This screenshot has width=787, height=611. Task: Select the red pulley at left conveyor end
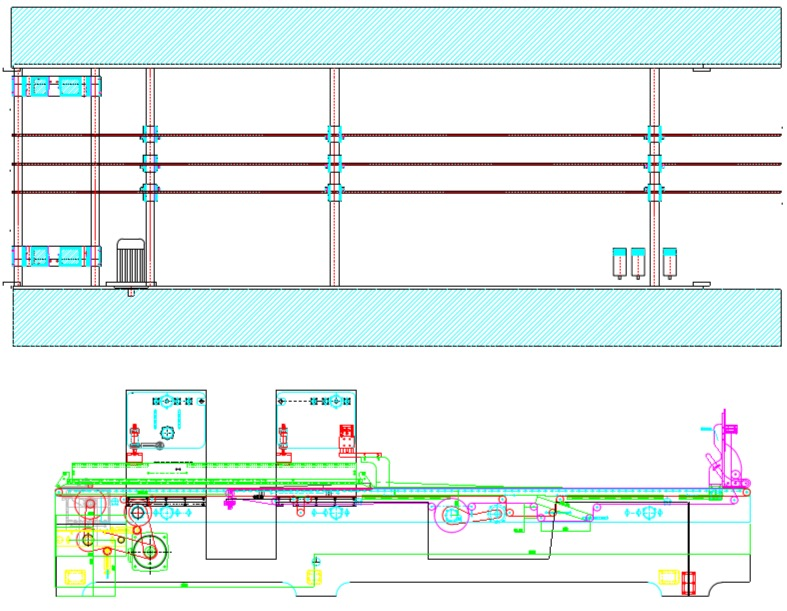pos(89,504)
